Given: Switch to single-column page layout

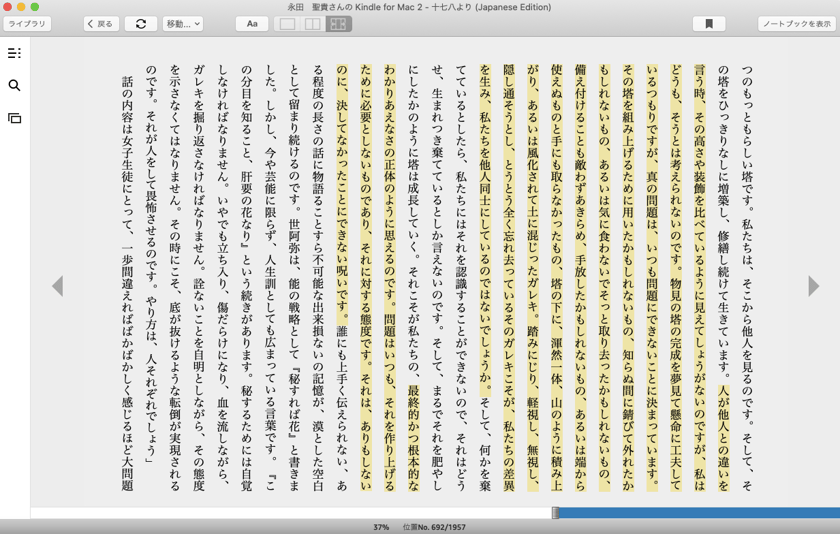Looking at the screenshot, I should (x=287, y=24).
